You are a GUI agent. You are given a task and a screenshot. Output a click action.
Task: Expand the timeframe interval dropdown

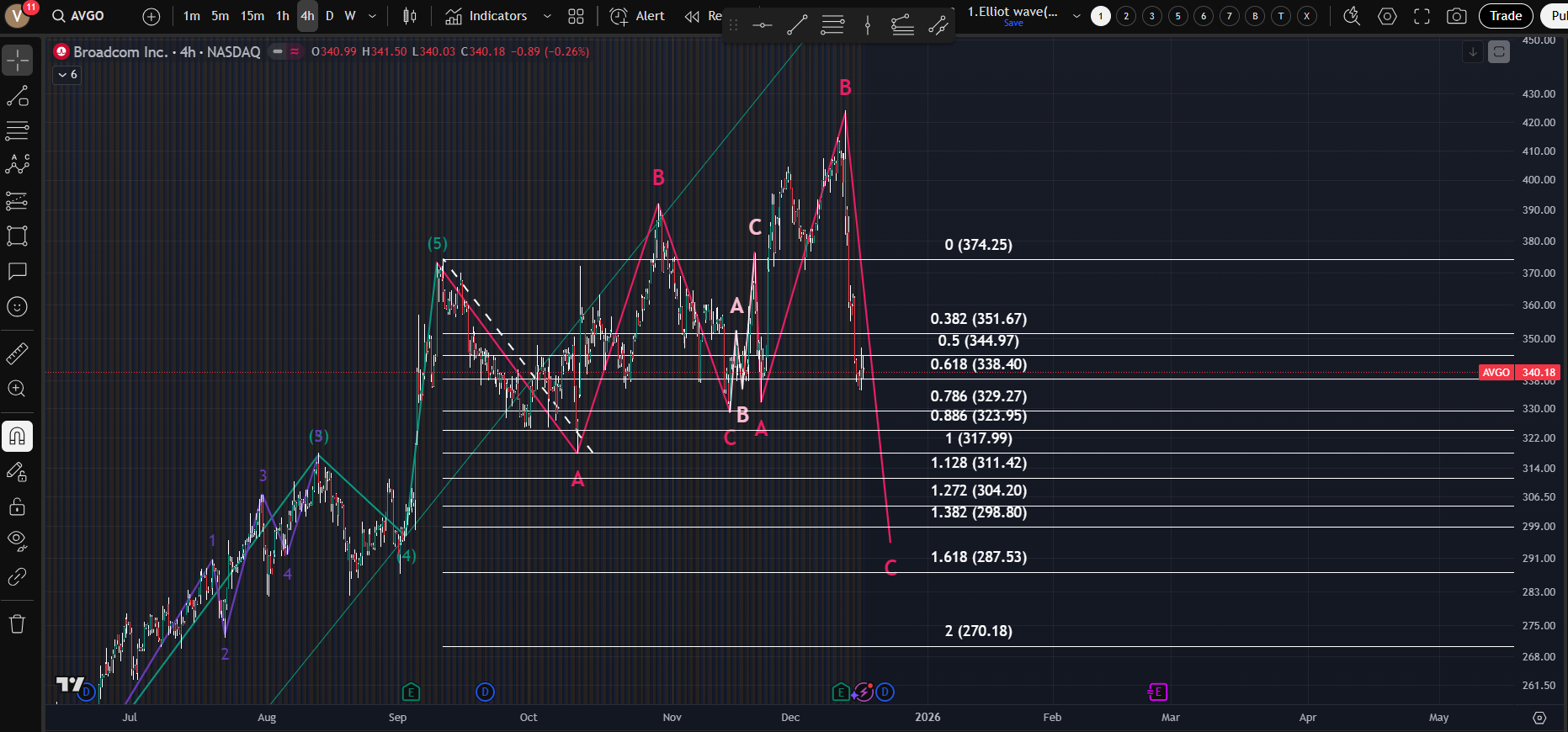click(373, 16)
